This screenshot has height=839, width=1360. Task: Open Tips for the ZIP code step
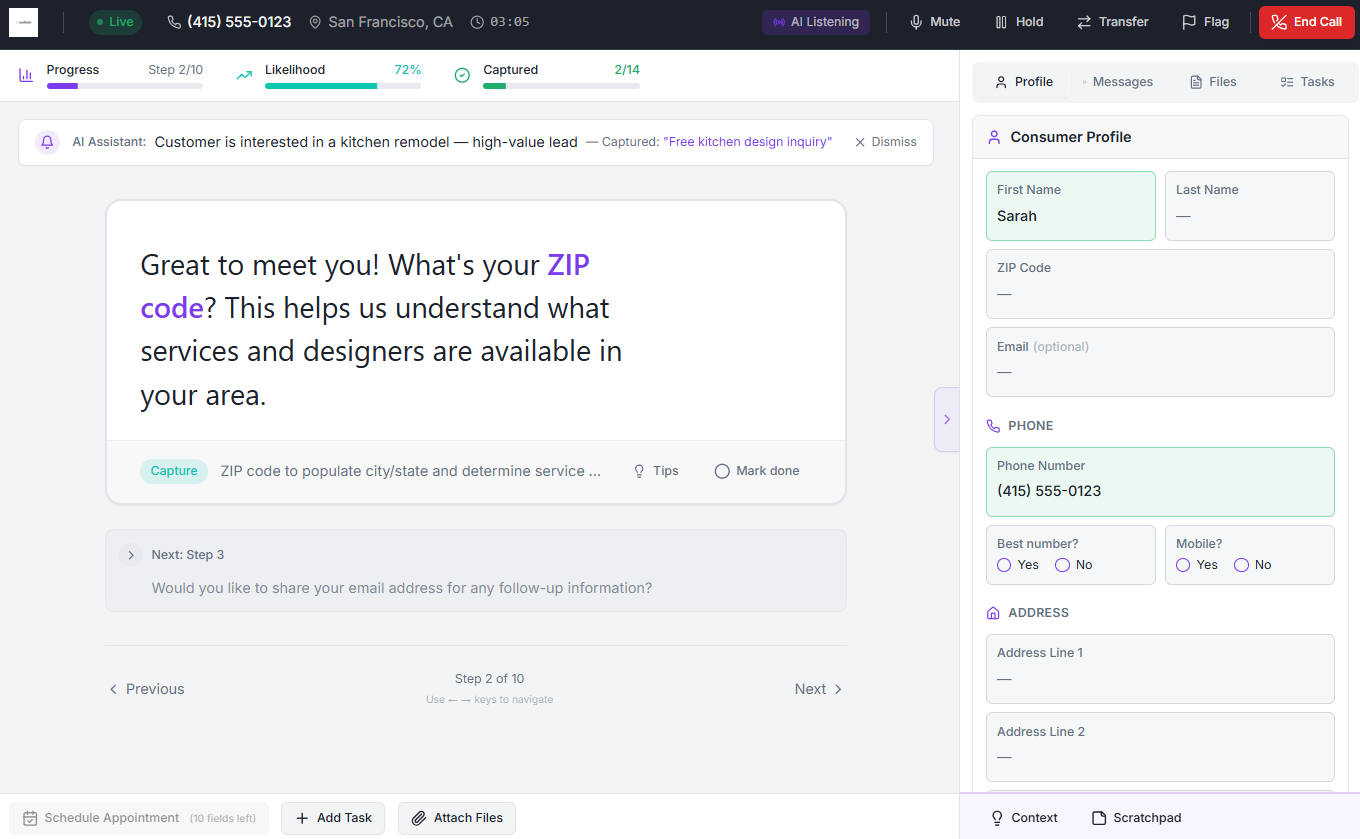point(655,470)
